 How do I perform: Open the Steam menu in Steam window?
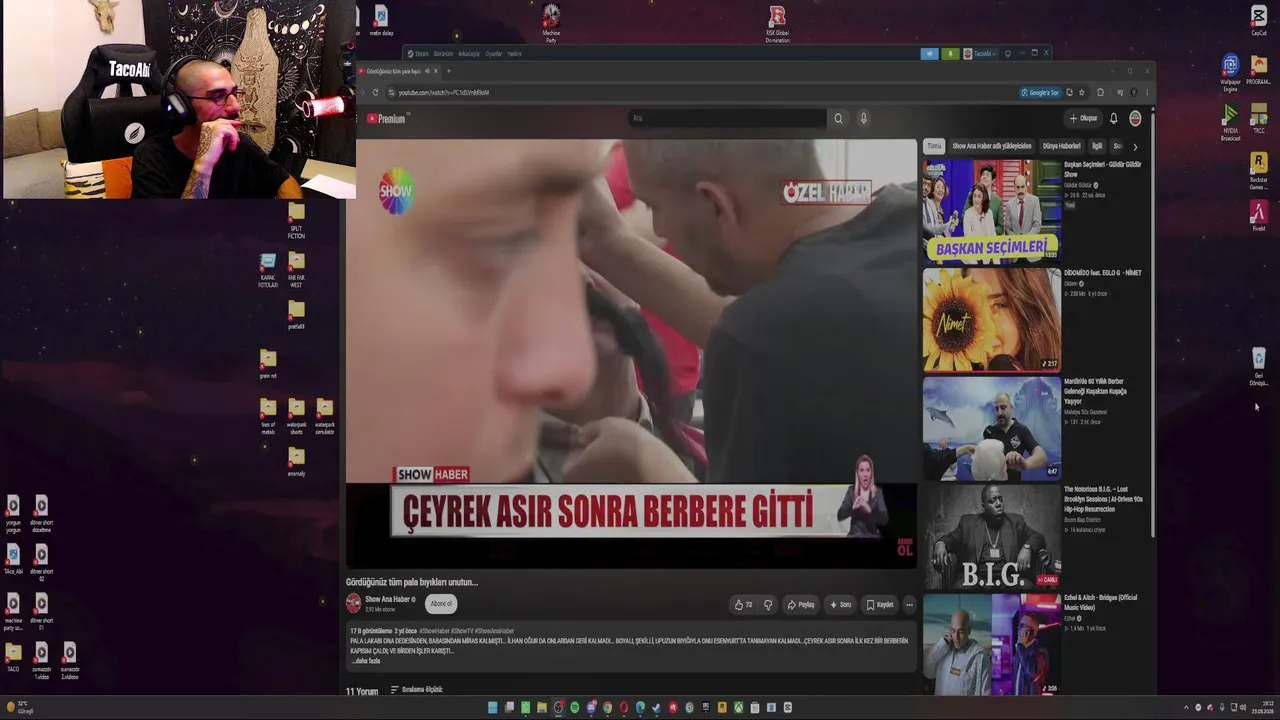point(421,54)
